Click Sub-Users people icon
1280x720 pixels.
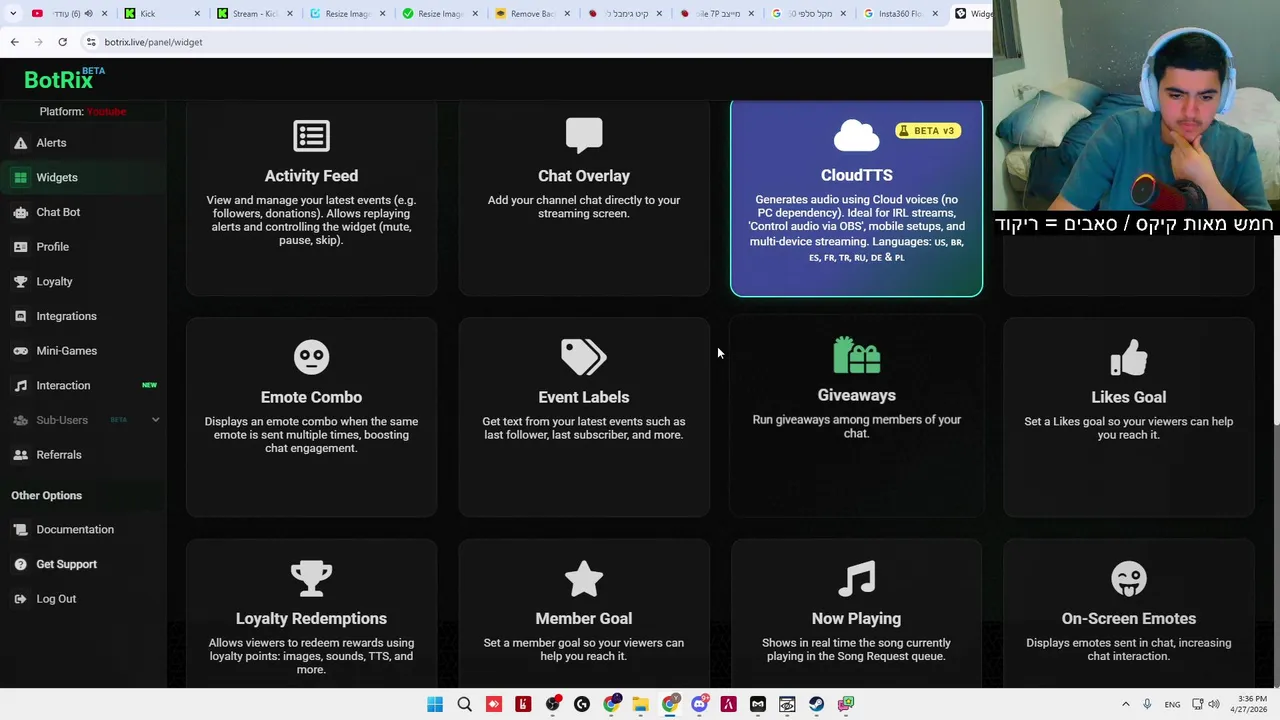[x=20, y=420]
